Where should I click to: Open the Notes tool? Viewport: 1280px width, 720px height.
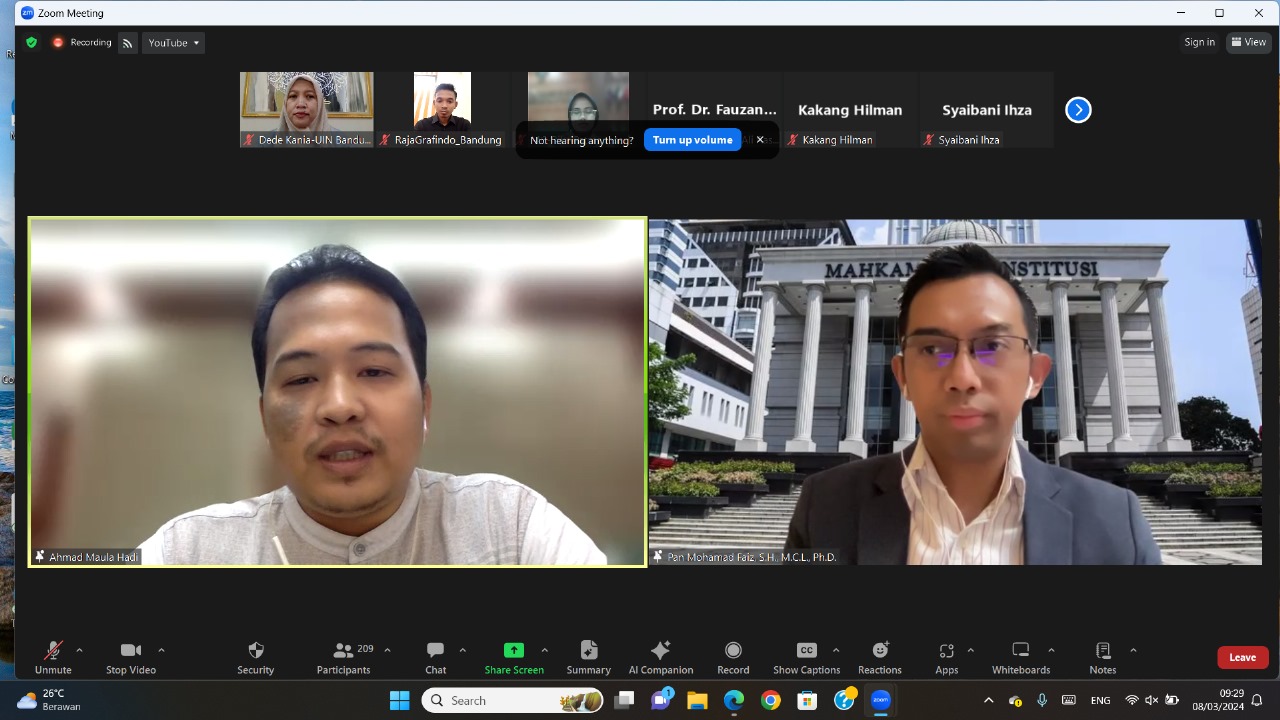tap(1103, 651)
